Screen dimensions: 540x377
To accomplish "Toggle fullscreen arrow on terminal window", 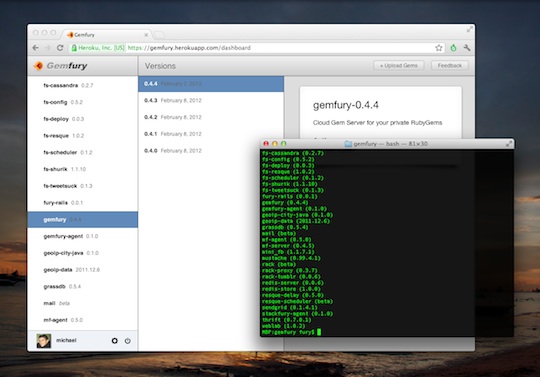I will click(509, 144).
